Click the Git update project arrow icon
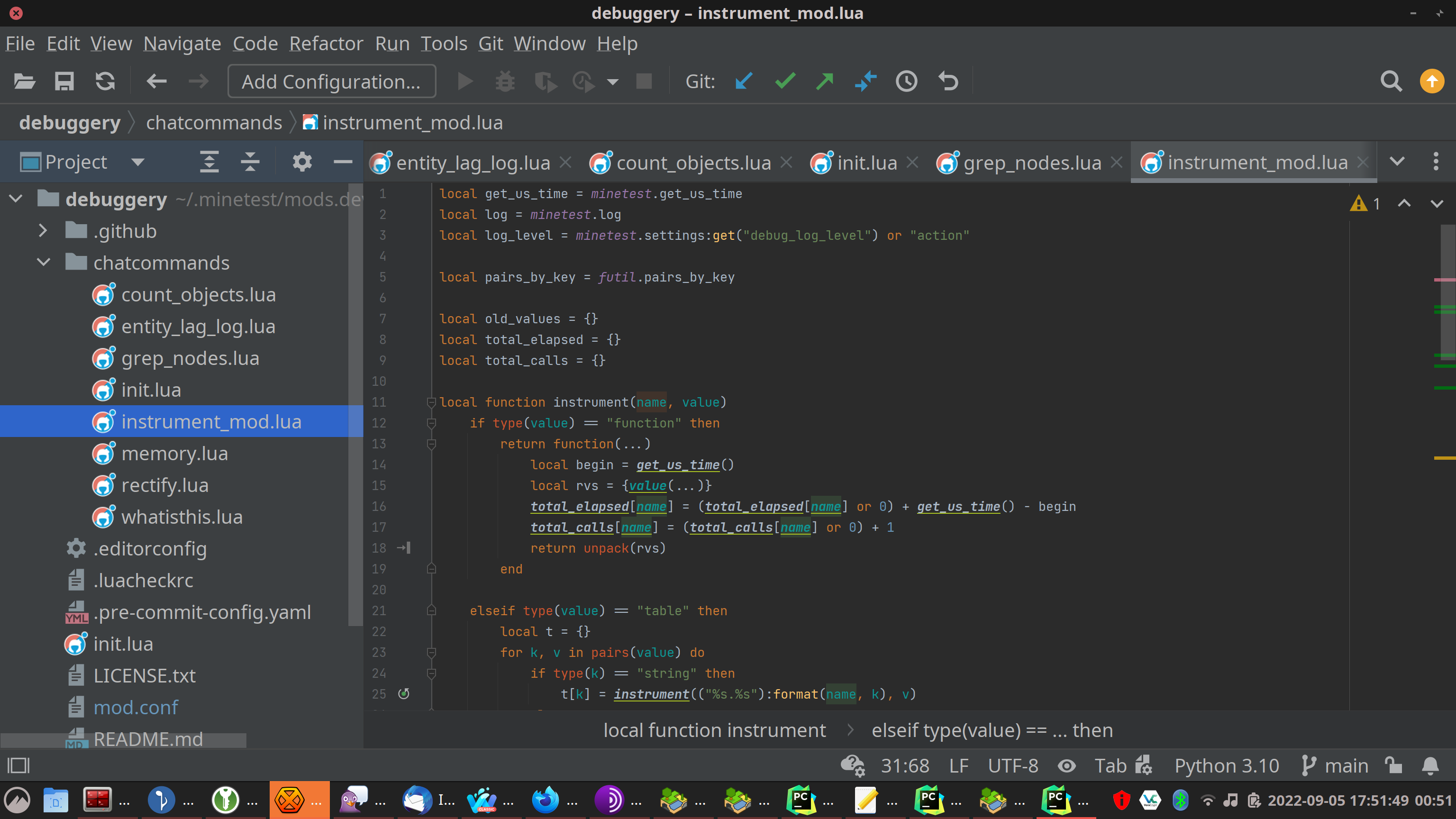This screenshot has width=1456, height=819. point(744,82)
